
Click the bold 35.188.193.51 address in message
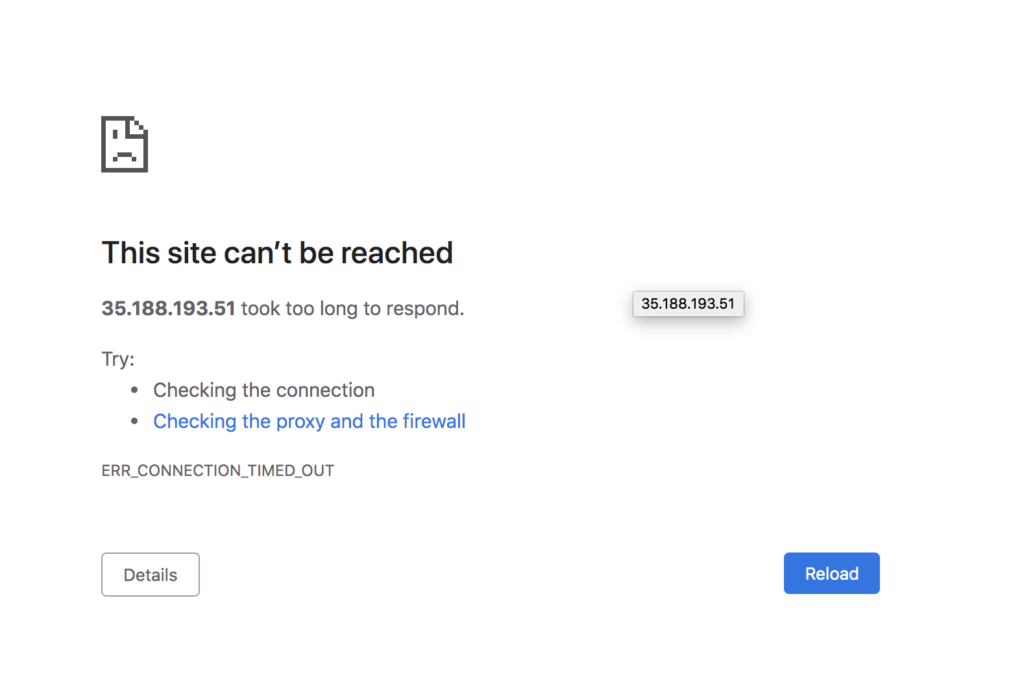[x=168, y=308]
